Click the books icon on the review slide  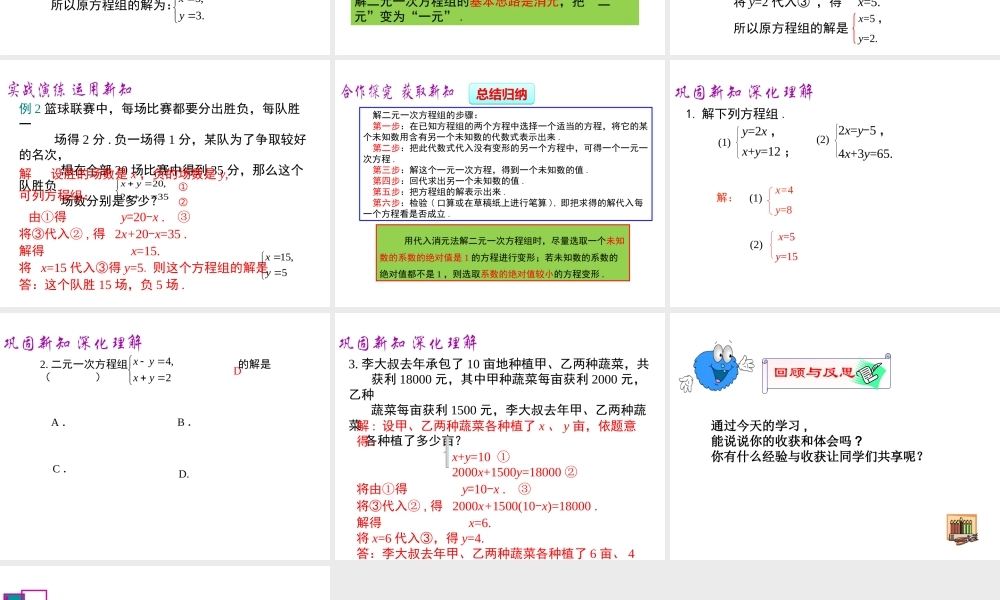(962, 529)
